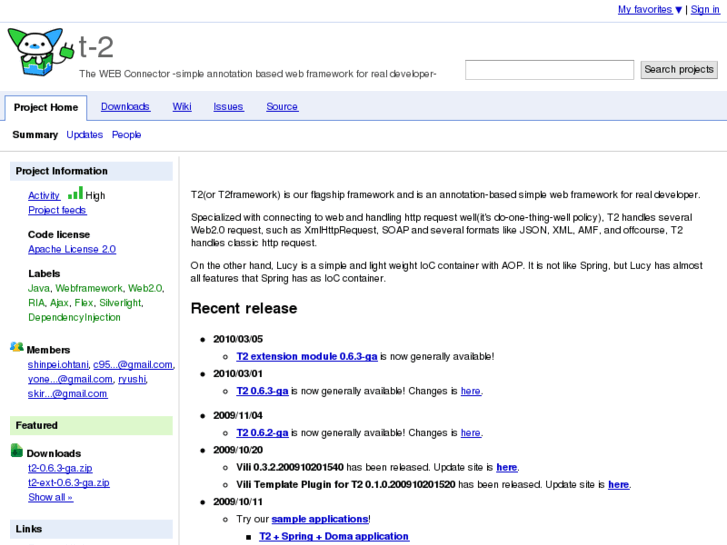Open the Updates sub-tab
The width and height of the screenshot is (727, 545).
84,135
